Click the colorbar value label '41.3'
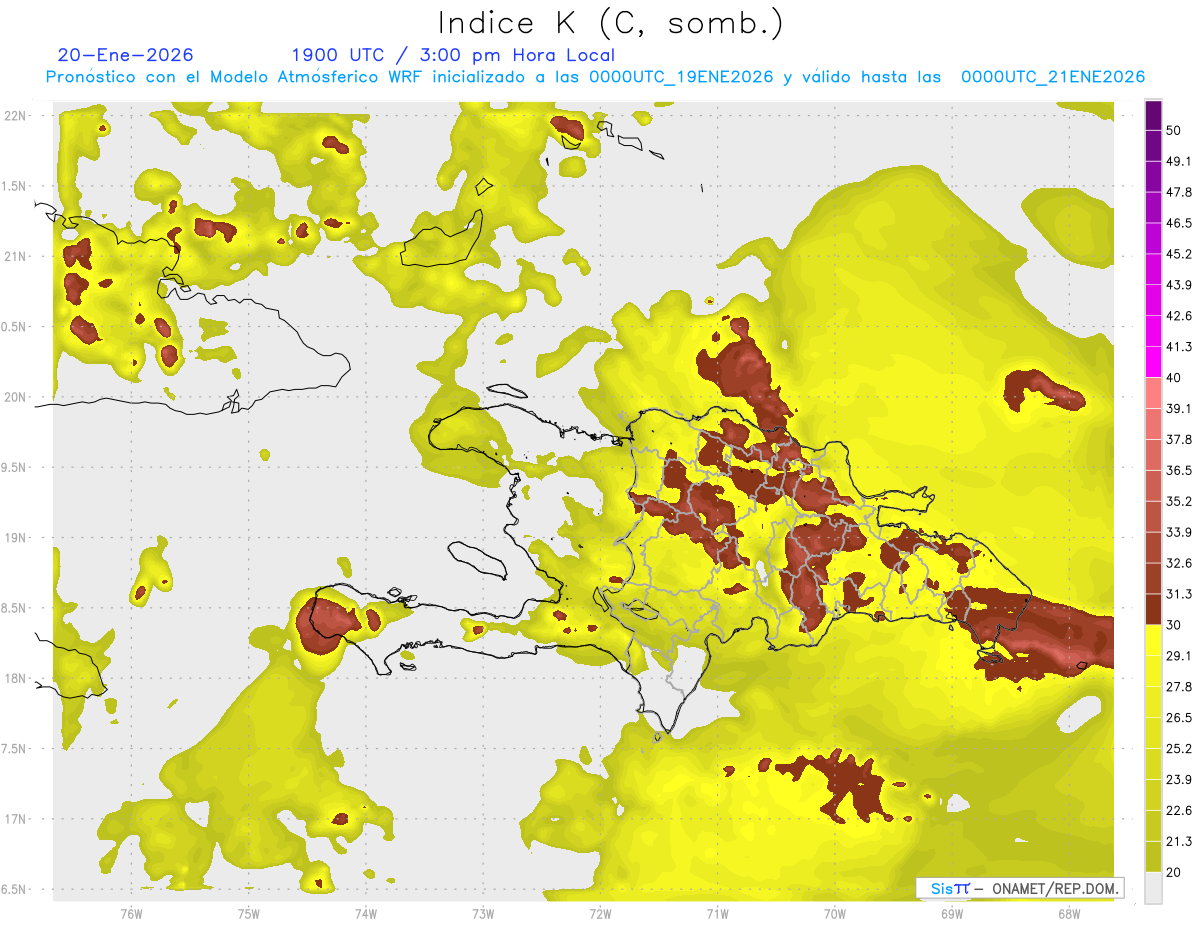 [x=1179, y=347]
